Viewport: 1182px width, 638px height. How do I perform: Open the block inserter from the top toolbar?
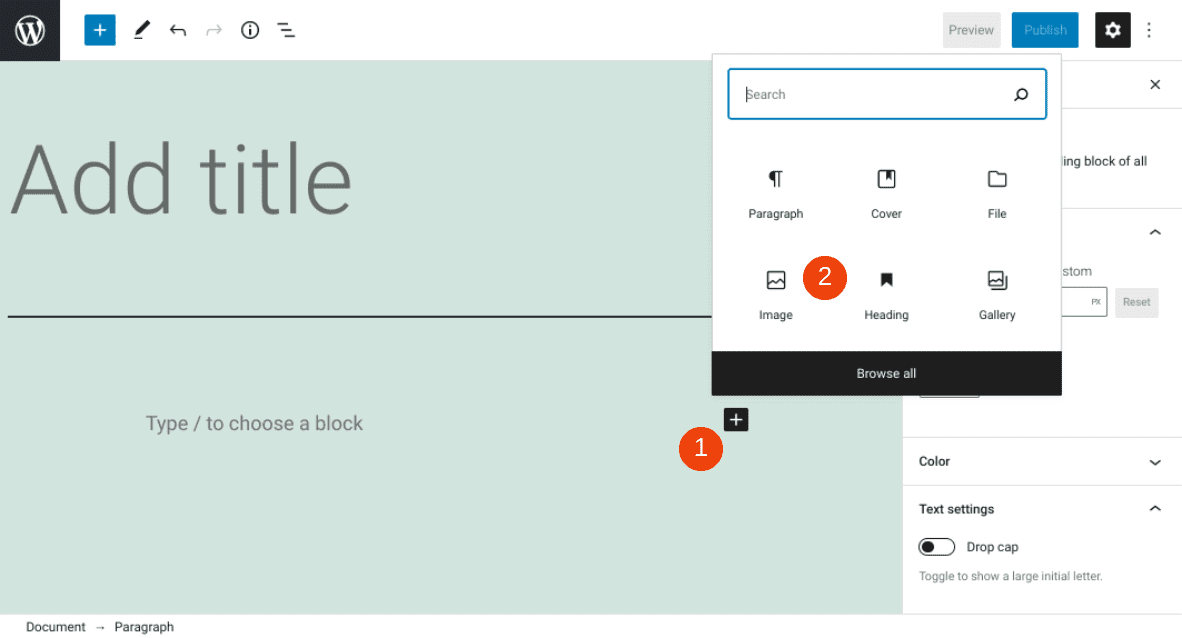coord(99,30)
